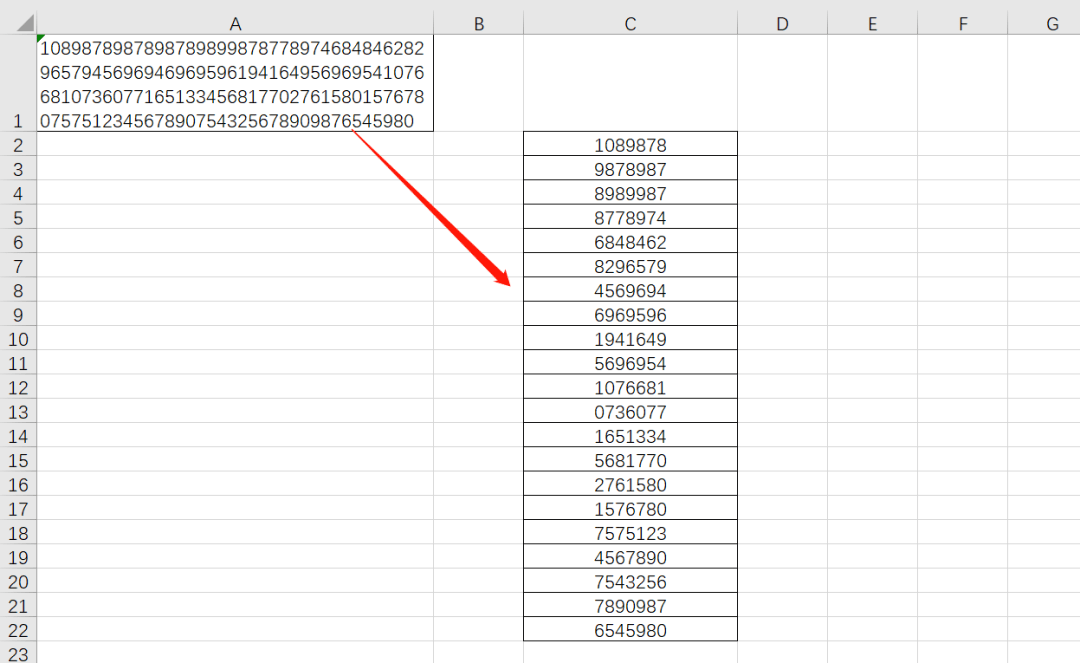
Task: Select column A header
Action: click(x=235, y=24)
